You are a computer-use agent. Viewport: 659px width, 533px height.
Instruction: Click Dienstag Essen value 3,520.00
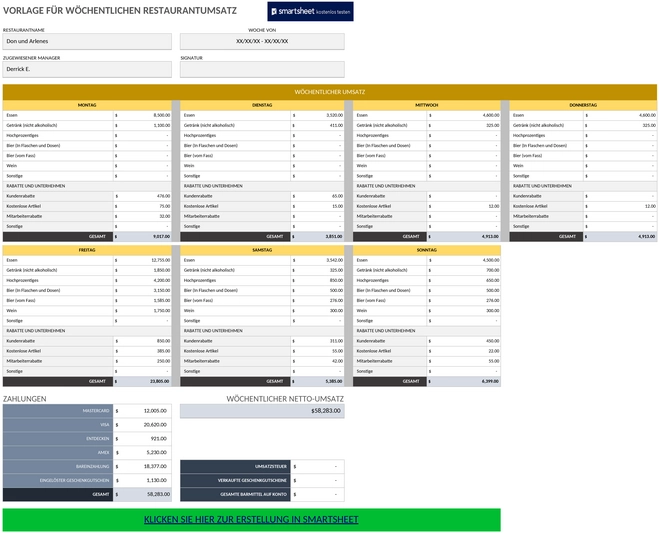pyautogui.click(x=317, y=115)
